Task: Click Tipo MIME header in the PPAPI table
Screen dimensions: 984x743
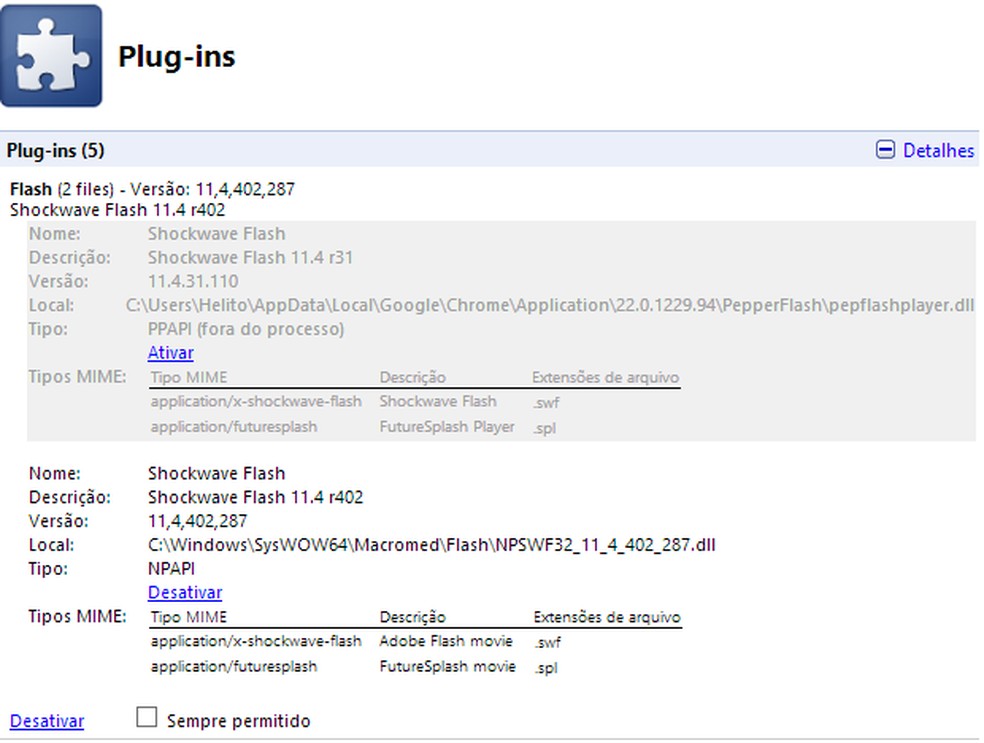Action: (x=189, y=378)
